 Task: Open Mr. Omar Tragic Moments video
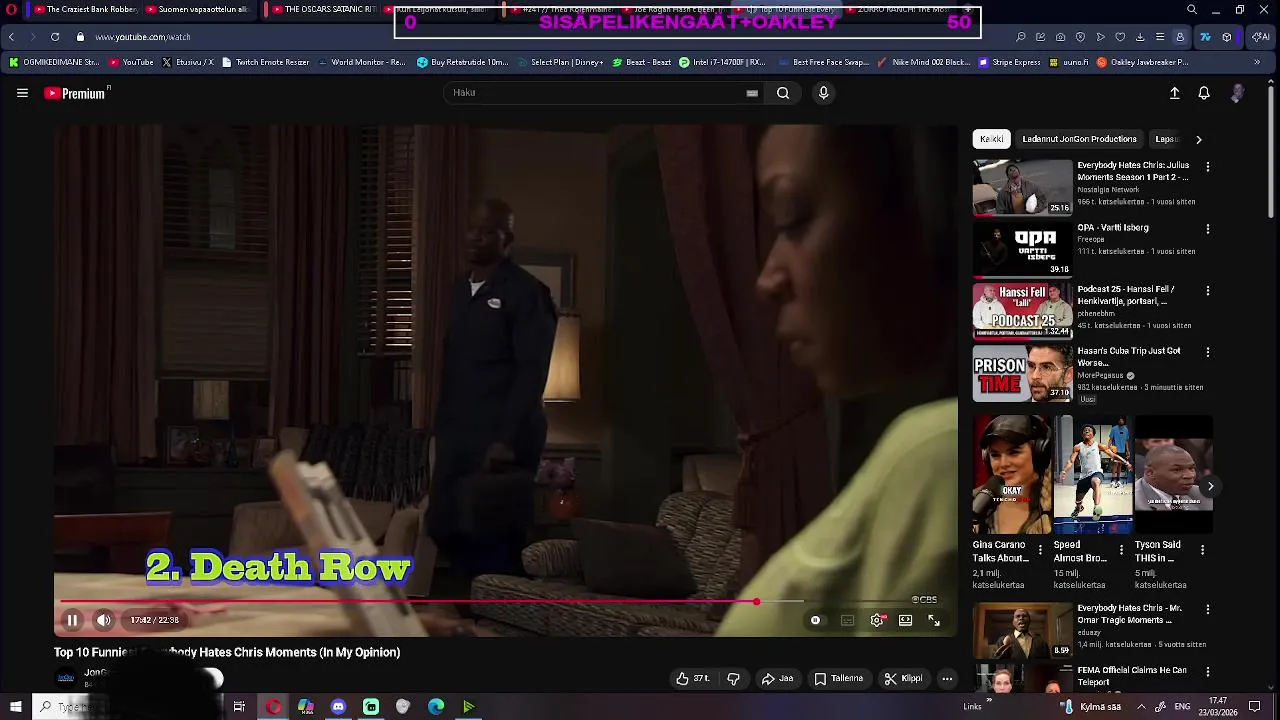(x=1022, y=629)
